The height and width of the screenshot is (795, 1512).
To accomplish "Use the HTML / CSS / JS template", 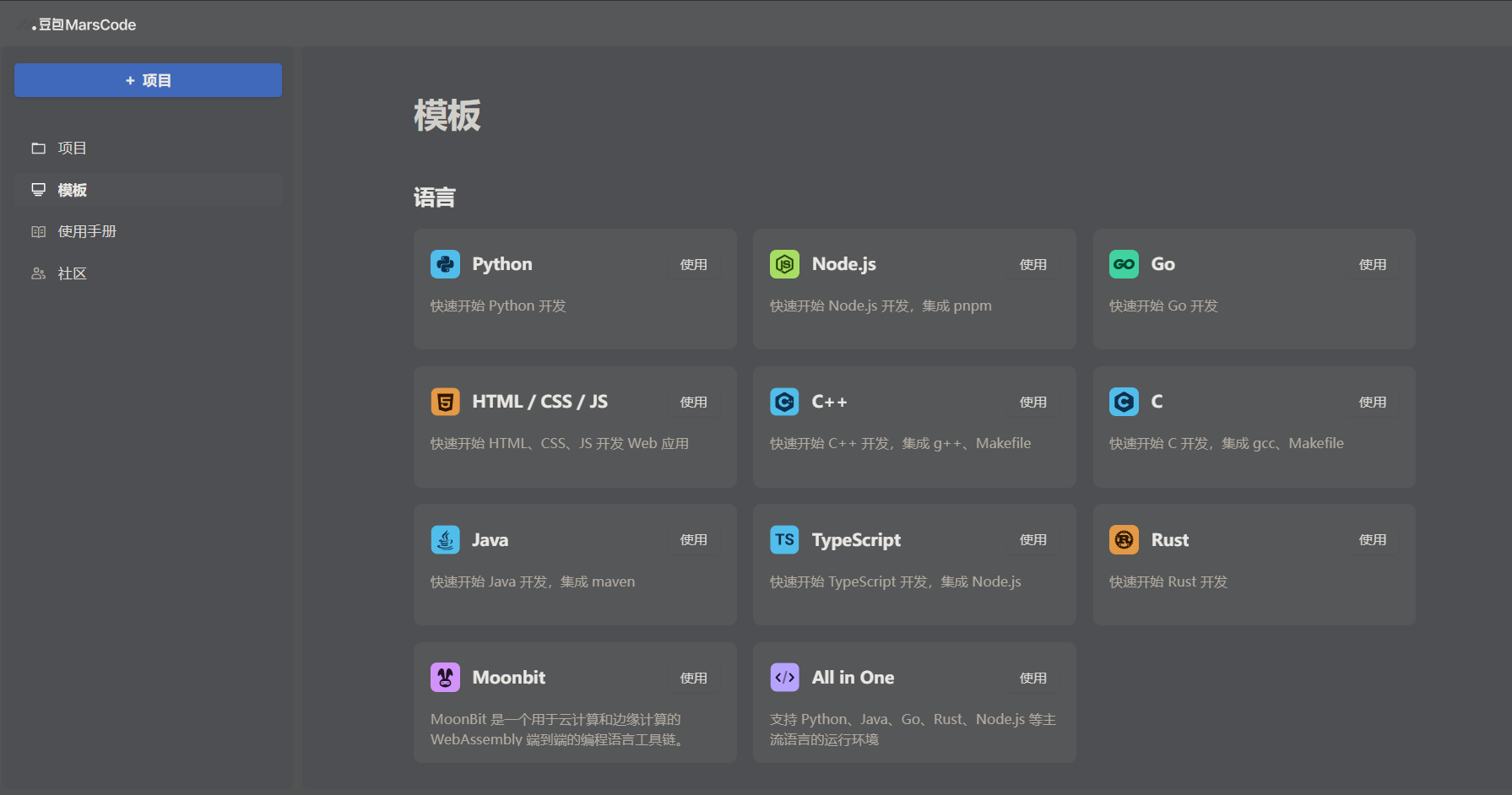I will coord(694,402).
